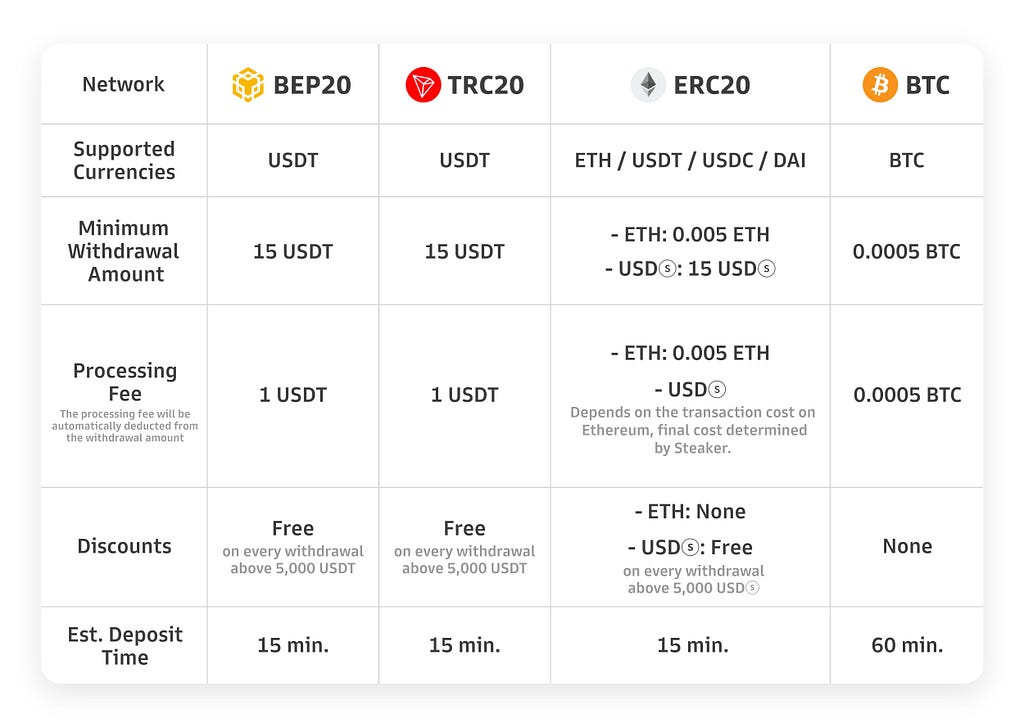Click the Supported Currencies row label

tap(124, 160)
